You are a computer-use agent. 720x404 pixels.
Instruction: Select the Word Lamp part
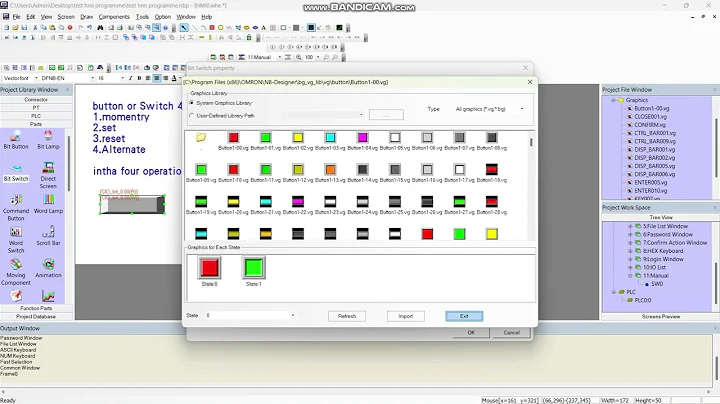pos(48,204)
